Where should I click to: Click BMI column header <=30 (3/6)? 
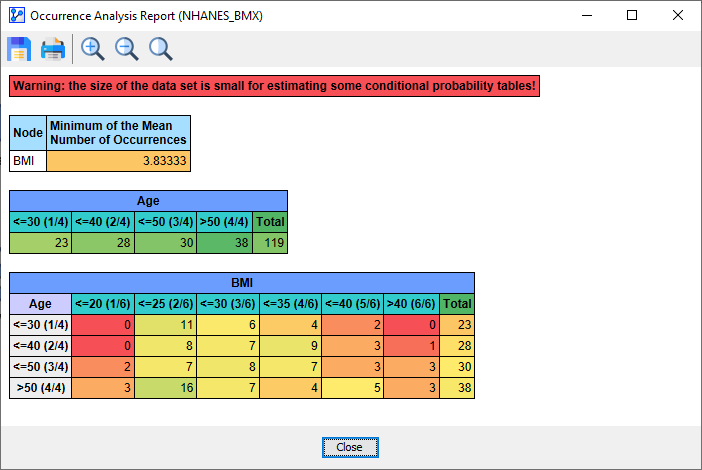click(228, 304)
